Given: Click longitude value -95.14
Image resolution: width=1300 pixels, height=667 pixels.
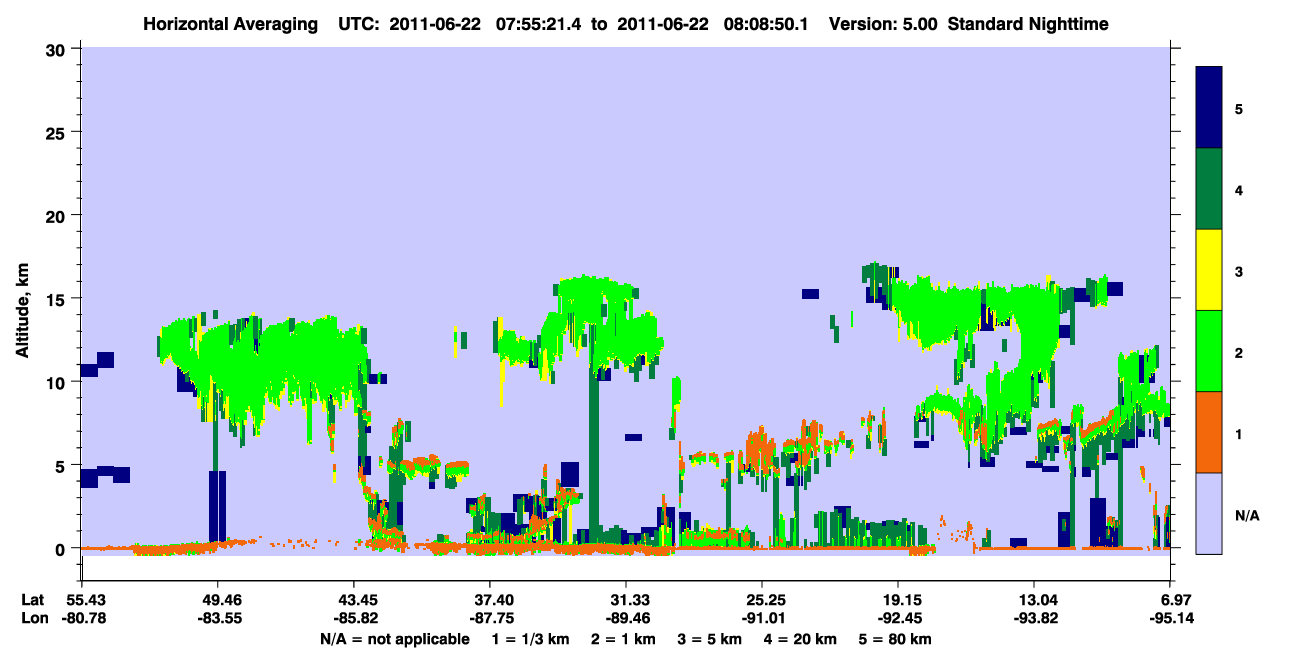Looking at the screenshot, I should (1171, 618).
